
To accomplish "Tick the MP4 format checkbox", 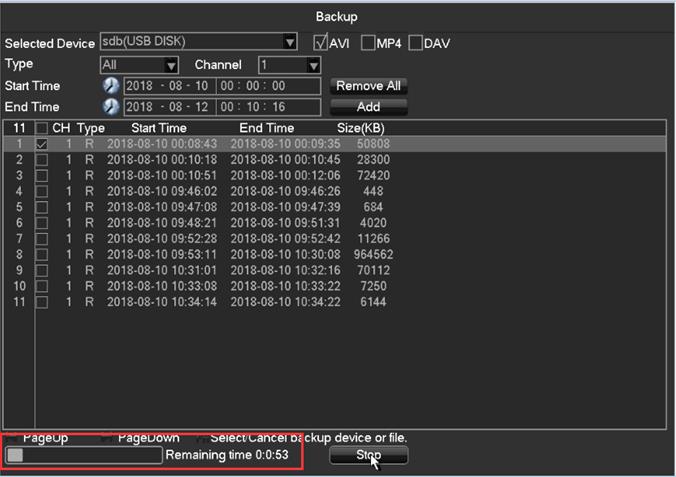I will point(368,43).
